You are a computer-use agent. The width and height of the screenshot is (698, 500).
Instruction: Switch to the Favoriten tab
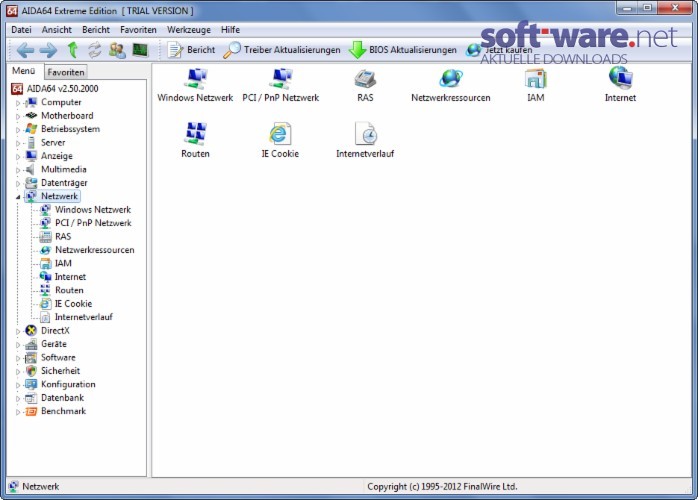(66, 72)
